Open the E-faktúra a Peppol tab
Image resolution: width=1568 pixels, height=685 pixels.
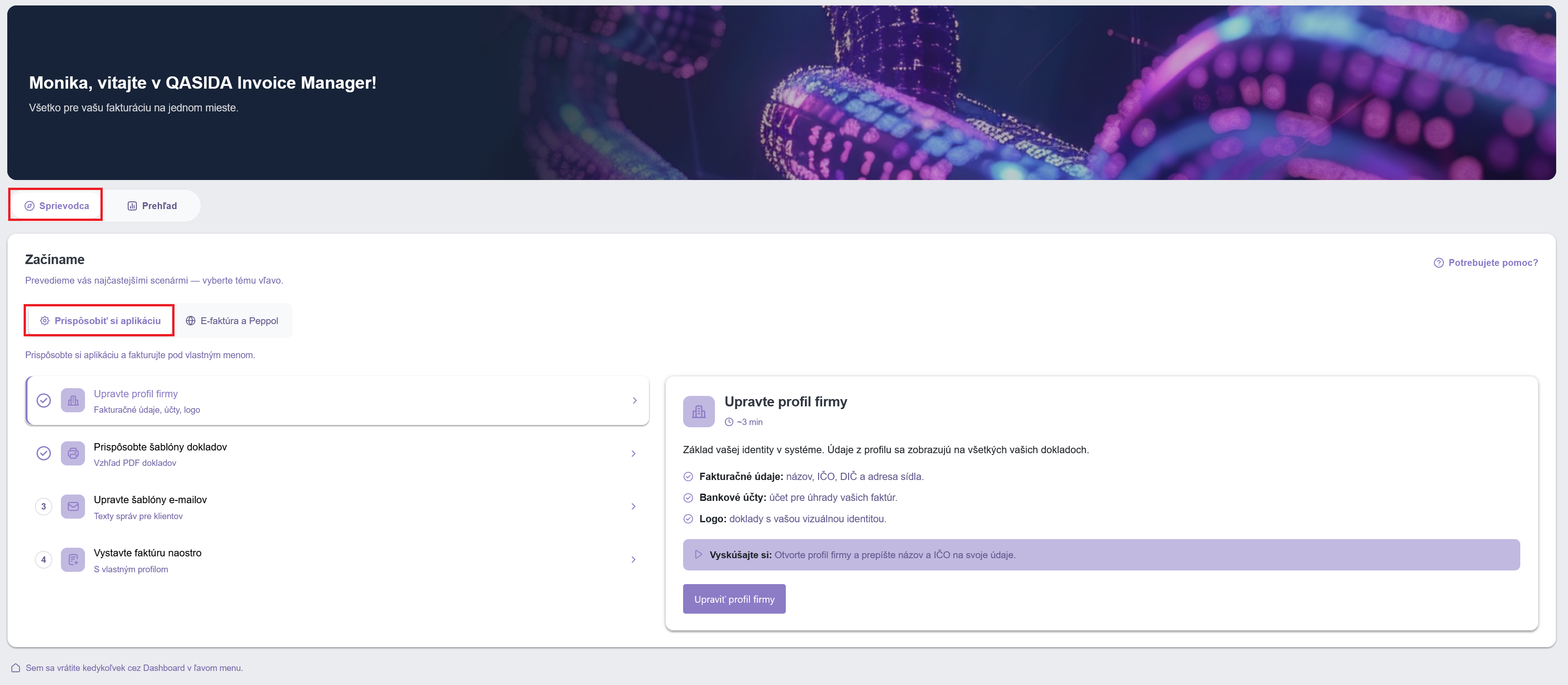click(x=232, y=321)
